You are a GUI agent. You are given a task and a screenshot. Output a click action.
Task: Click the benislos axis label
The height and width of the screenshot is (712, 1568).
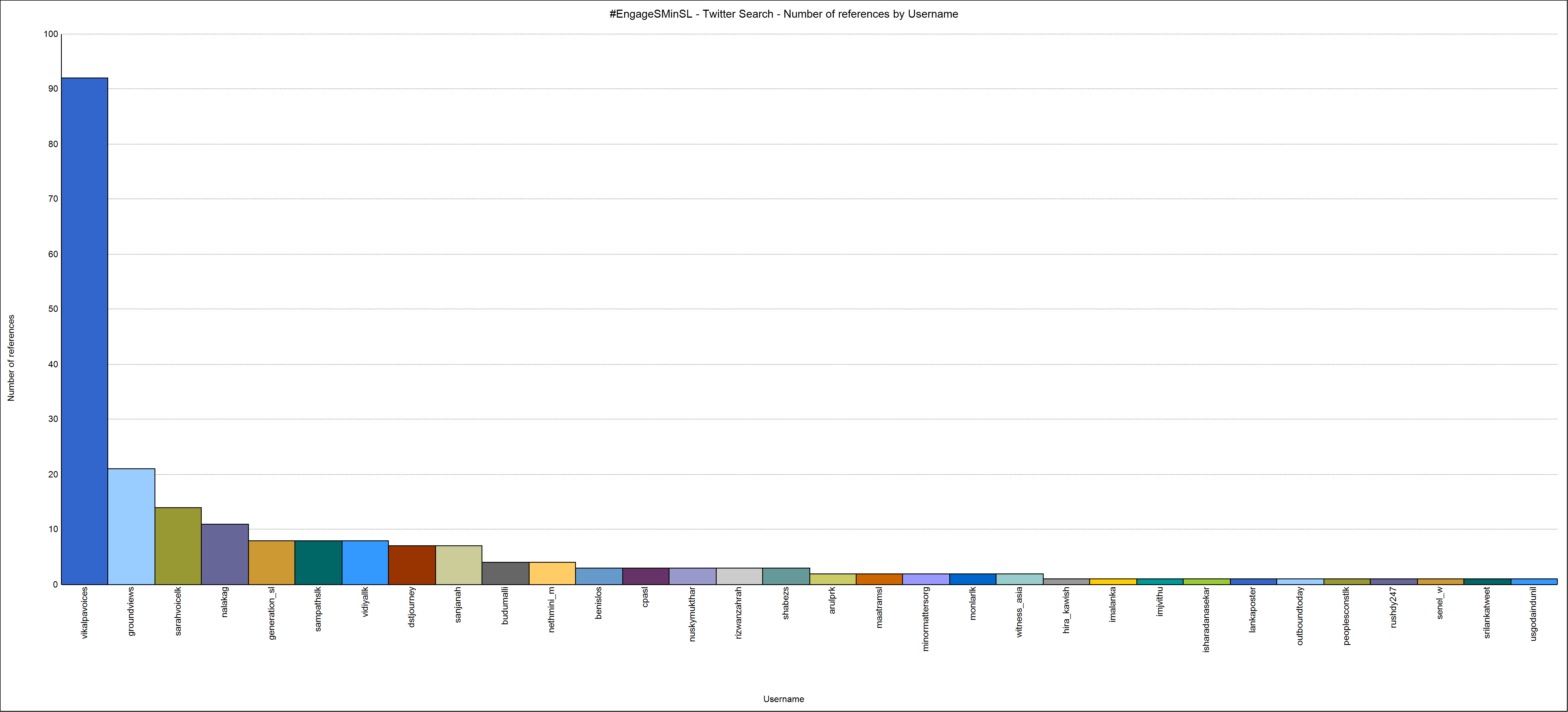599,603
